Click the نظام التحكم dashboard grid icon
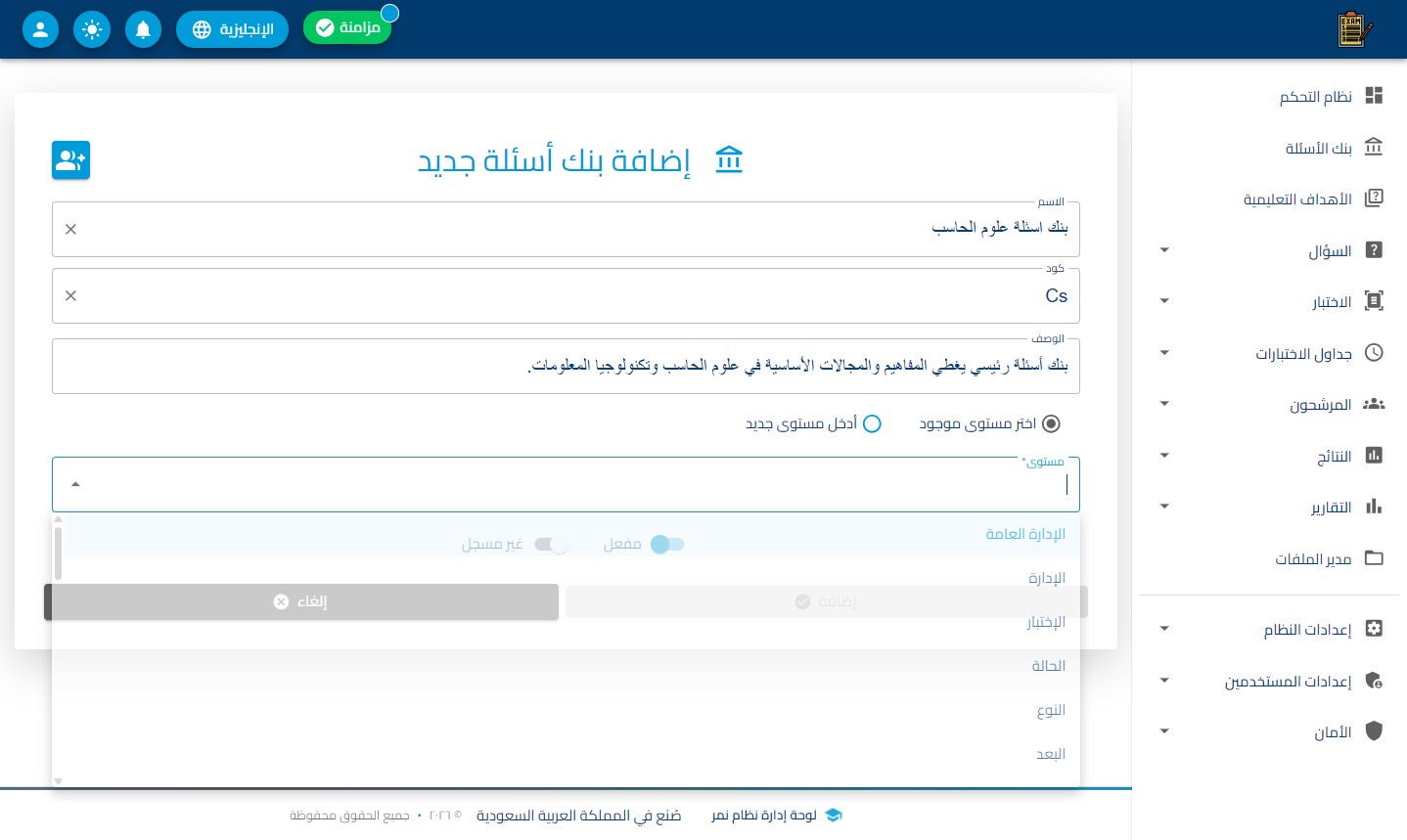Viewport: 1407px width, 840px height. [1374, 95]
